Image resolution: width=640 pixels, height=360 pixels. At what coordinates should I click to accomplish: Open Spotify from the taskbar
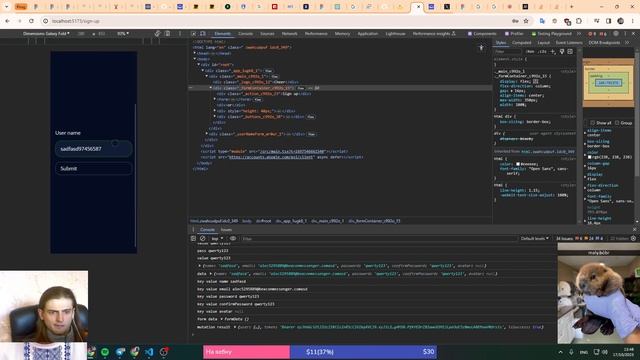(105, 352)
